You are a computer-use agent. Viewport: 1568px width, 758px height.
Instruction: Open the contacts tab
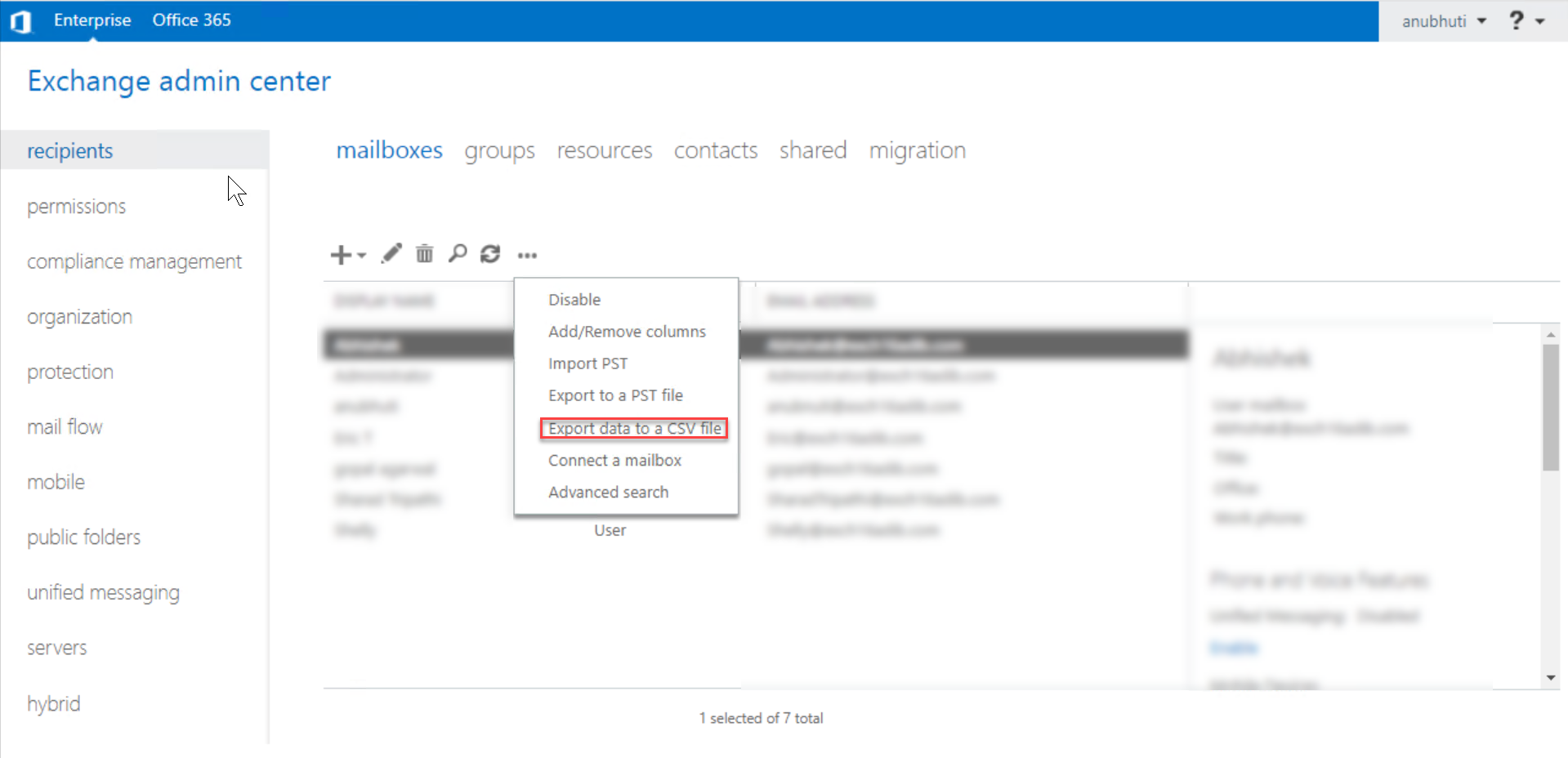pyautogui.click(x=716, y=150)
